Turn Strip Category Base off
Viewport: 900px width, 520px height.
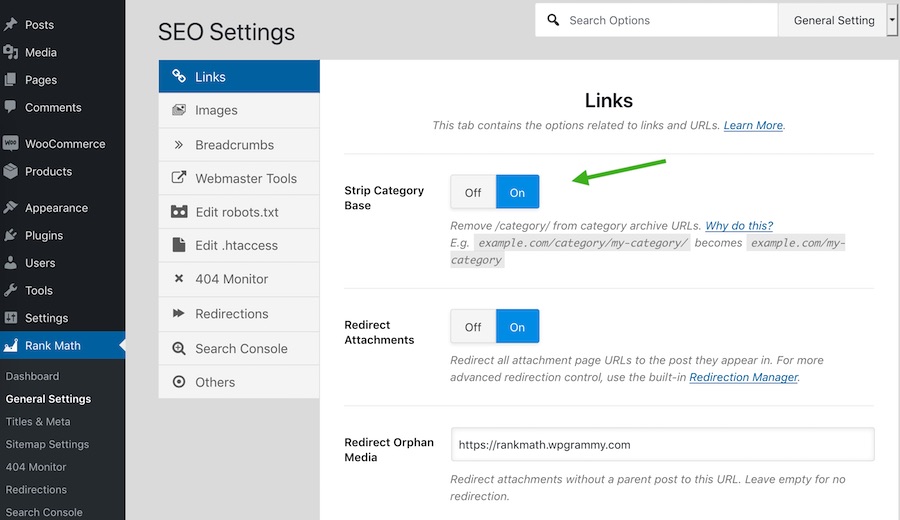point(473,192)
